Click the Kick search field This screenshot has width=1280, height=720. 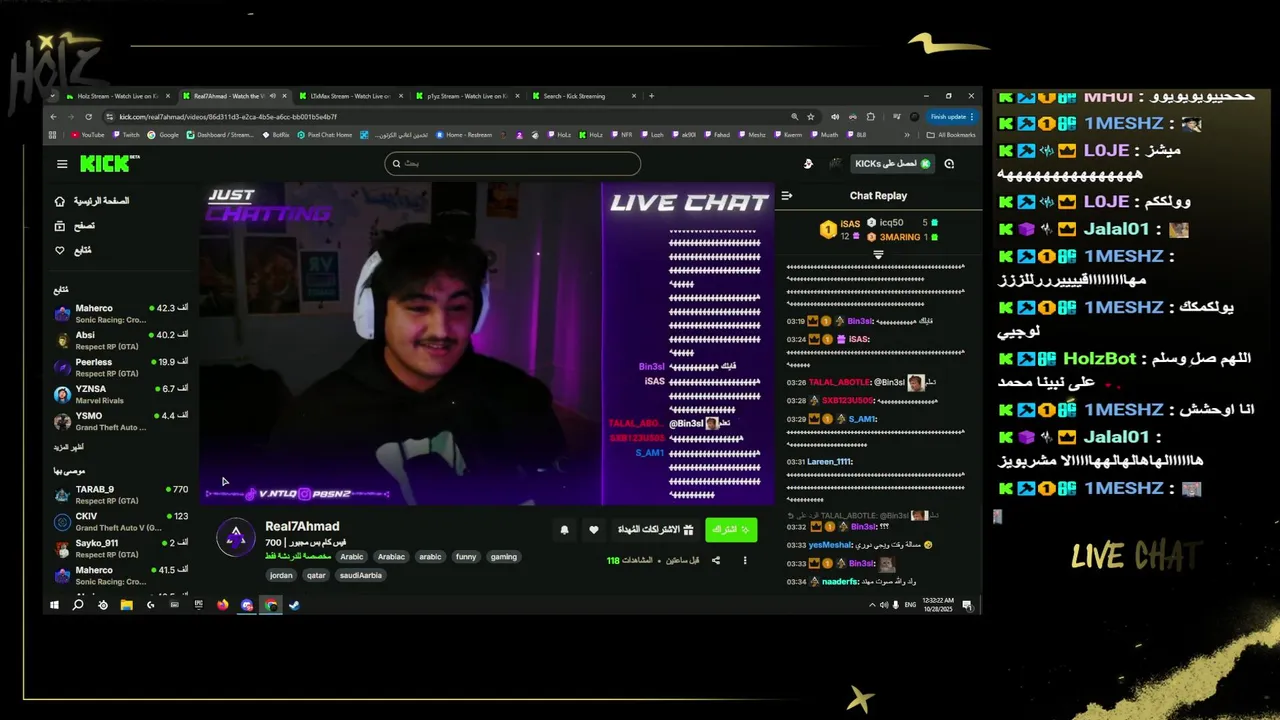(x=512, y=164)
